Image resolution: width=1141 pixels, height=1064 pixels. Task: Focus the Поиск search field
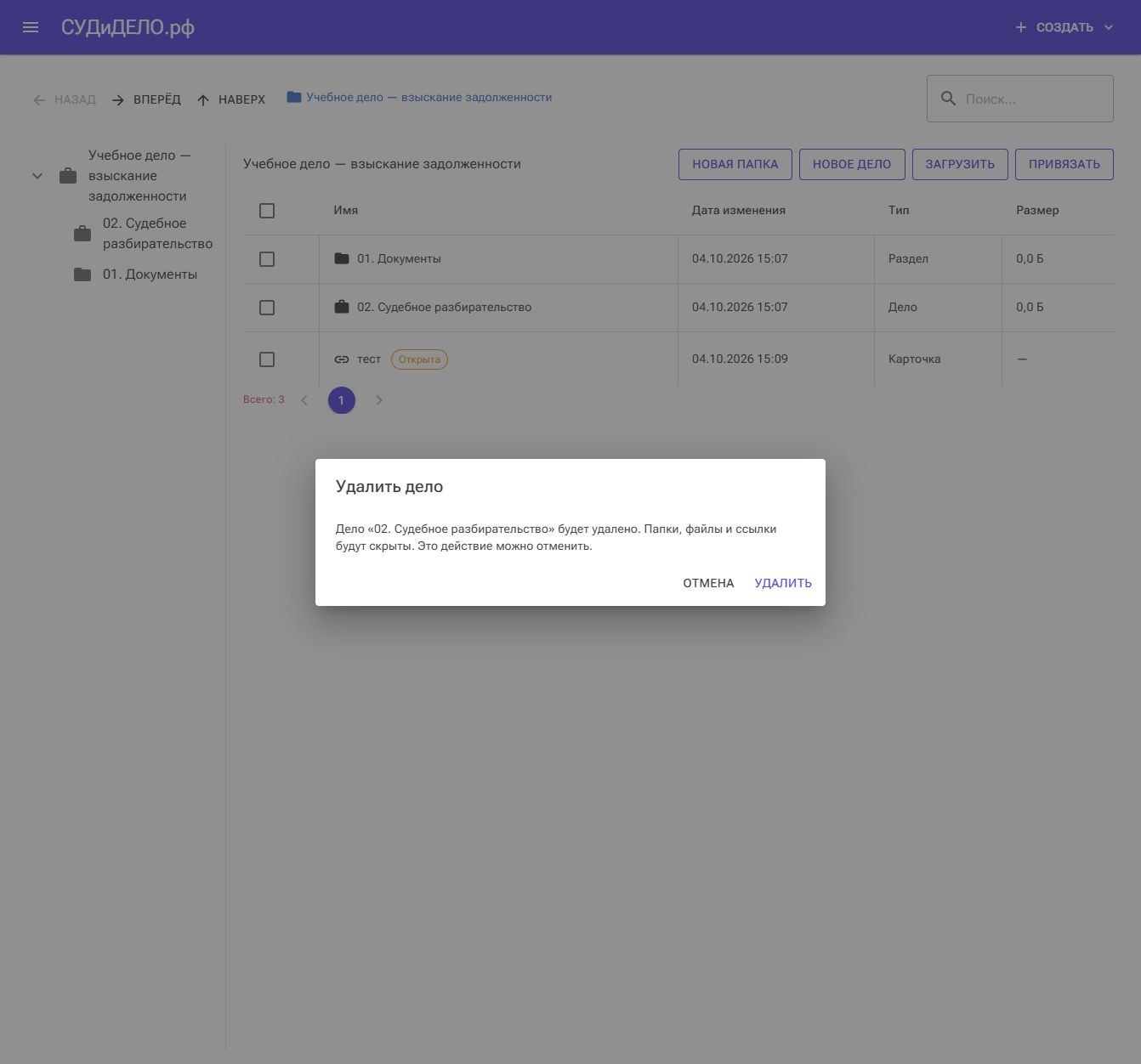coord(1020,99)
